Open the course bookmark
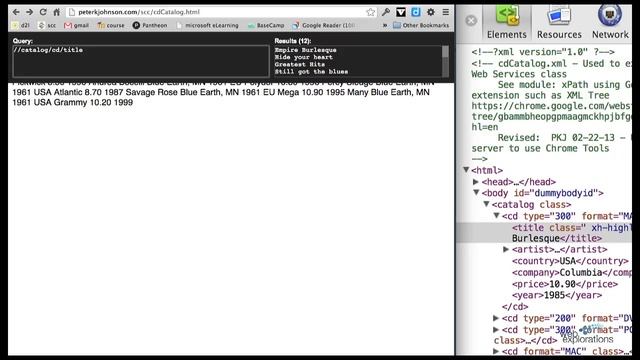Screen dimensions: 640x360 pyautogui.click(x=111, y=25)
